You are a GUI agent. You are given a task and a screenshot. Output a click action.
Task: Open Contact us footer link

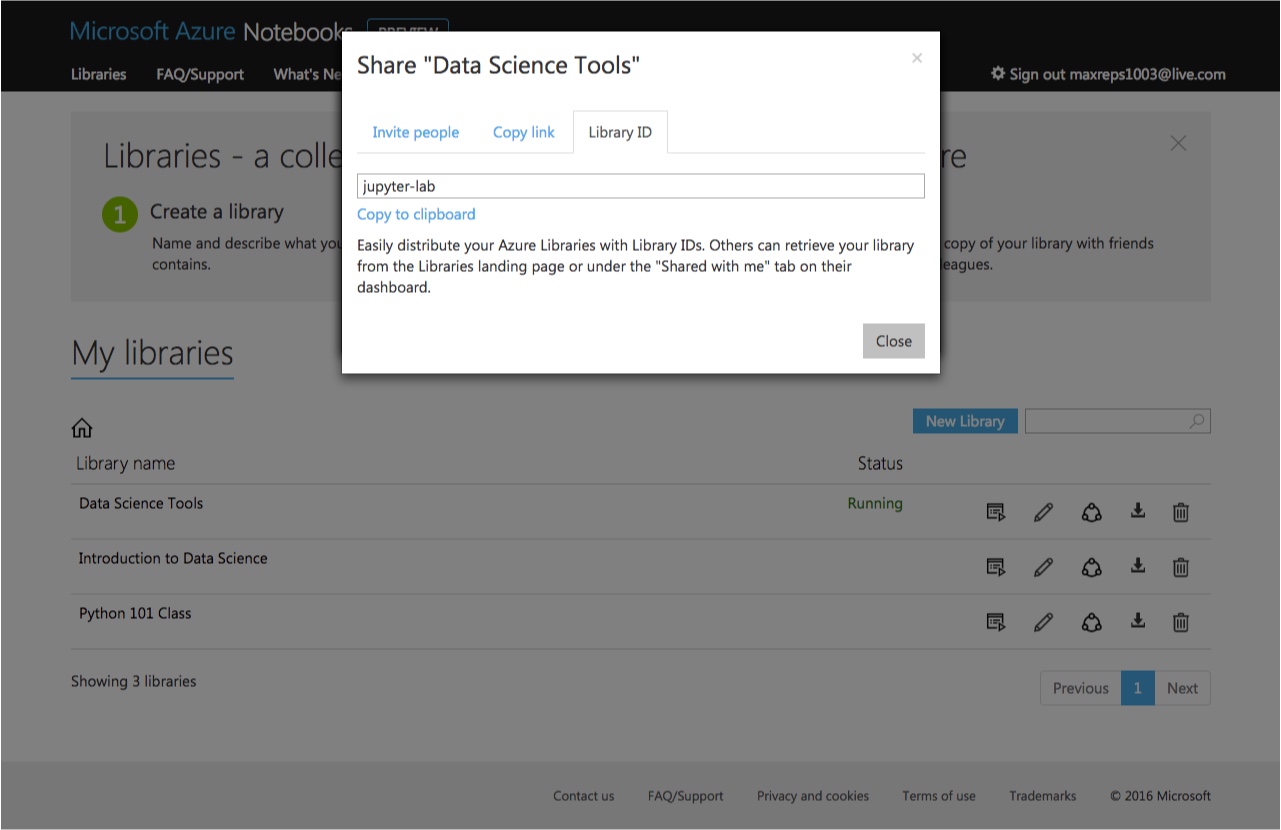[584, 796]
